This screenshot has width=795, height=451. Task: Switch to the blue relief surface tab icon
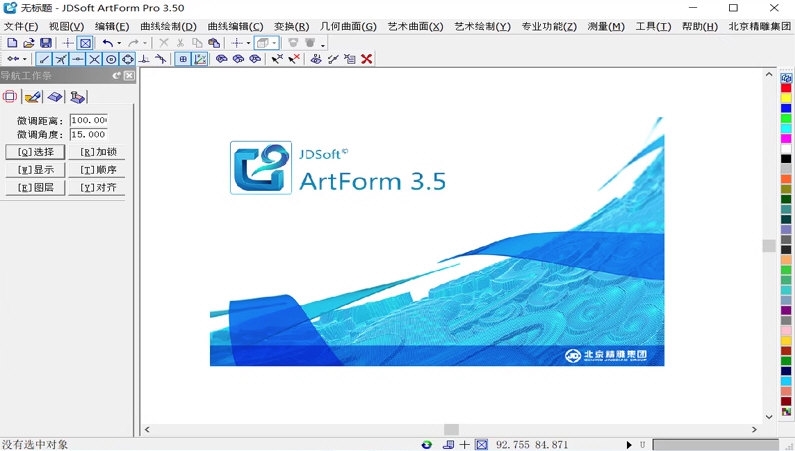pos(55,96)
